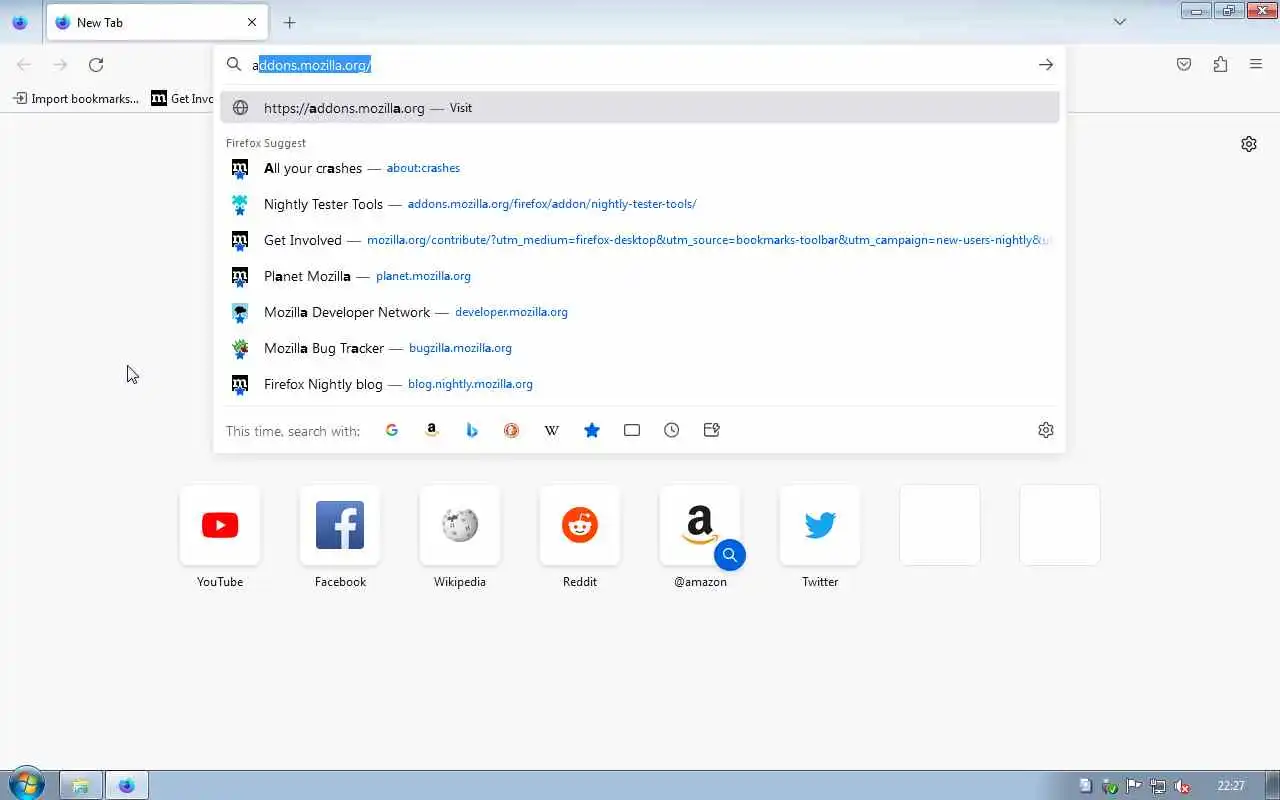Open the Extensions puzzle icon
This screenshot has height=800, width=1280.
pyautogui.click(x=1220, y=65)
